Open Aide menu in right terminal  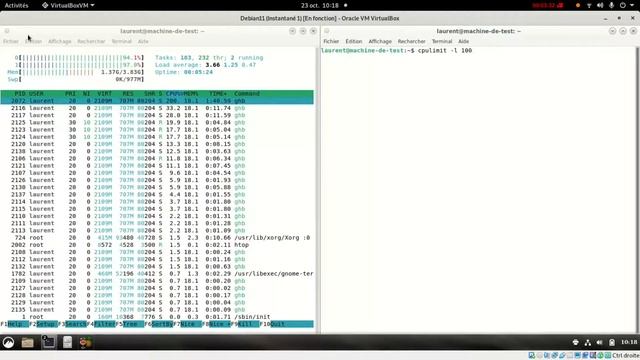(463, 41)
